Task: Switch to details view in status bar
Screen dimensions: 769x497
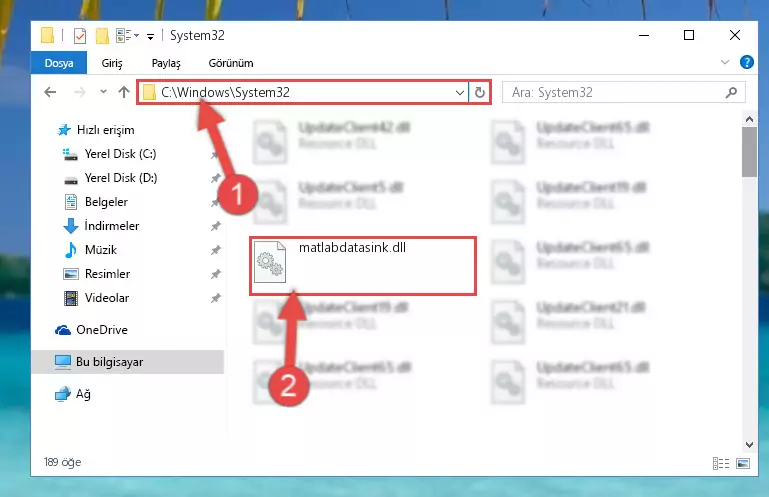Action: pyautogui.click(x=720, y=463)
